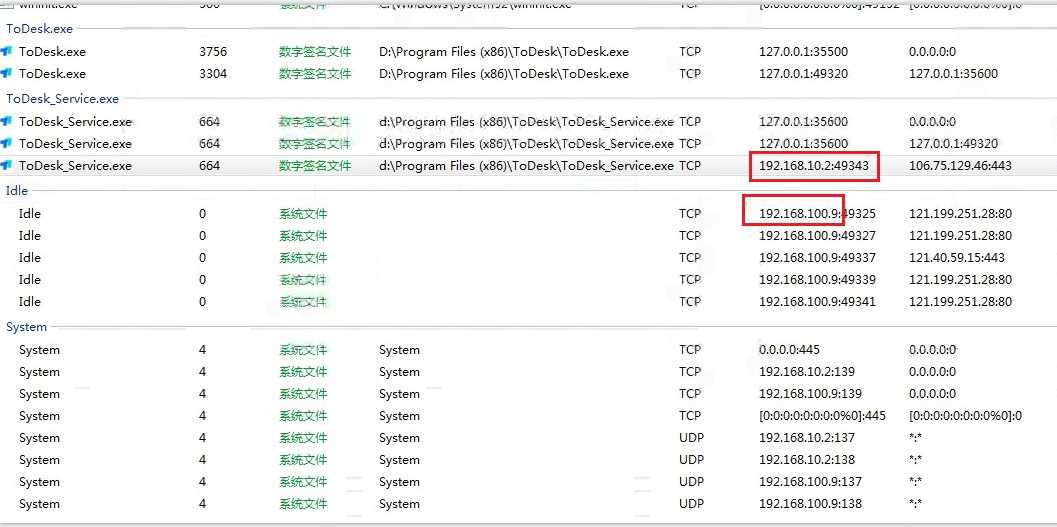Select local address 127.0.0.1:35500
Viewport: 1057px width, 527px height.
pos(804,51)
